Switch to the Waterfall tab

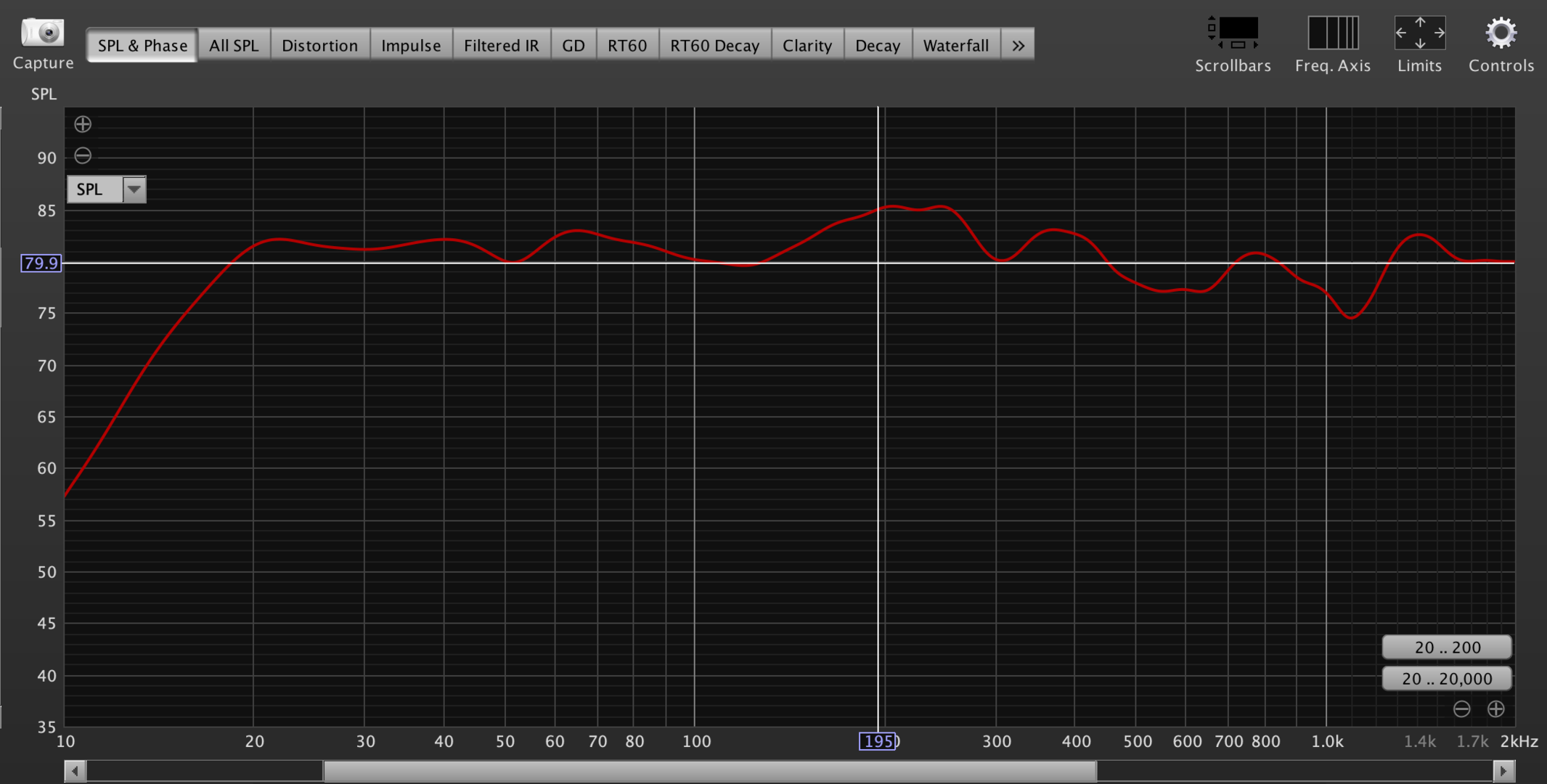tap(955, 45)
